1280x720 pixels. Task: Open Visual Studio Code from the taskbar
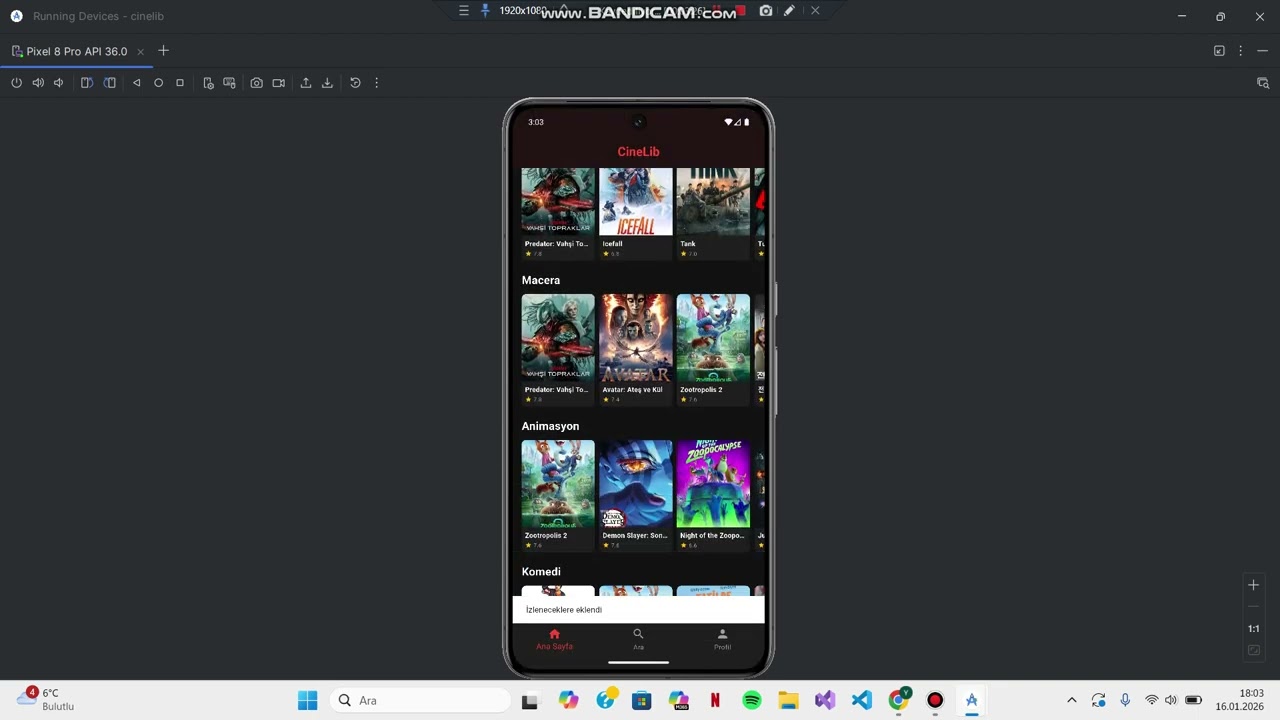point(862,701)
